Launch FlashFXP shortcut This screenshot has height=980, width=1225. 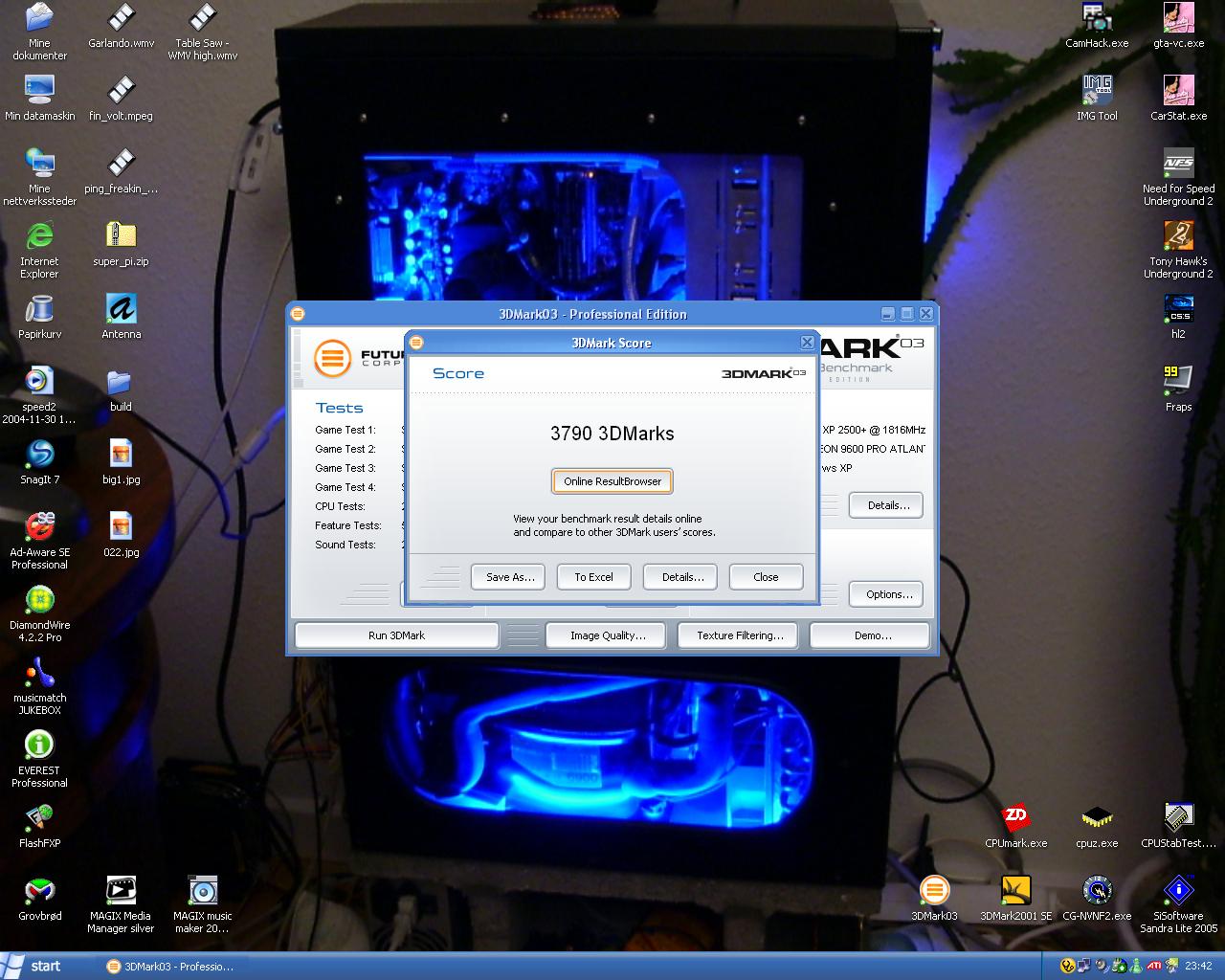[39, 818]
